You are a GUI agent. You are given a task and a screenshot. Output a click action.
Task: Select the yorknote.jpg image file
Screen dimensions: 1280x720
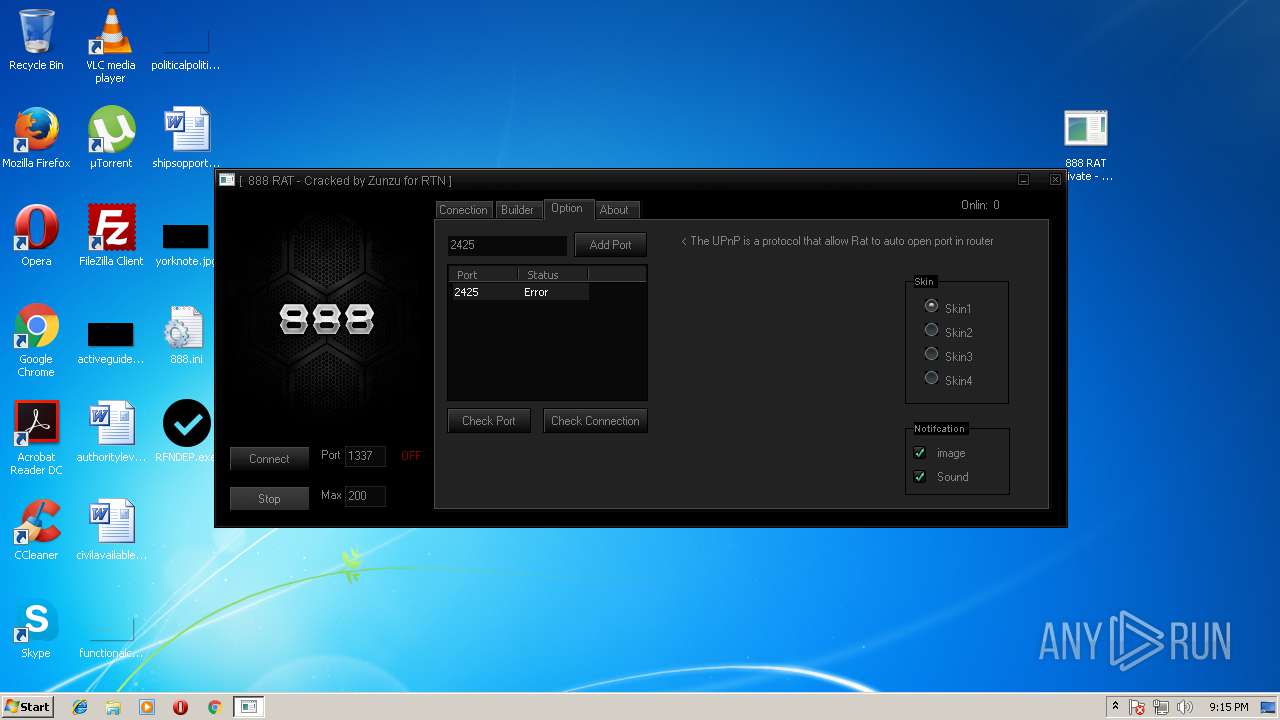[x=186, y=244]
